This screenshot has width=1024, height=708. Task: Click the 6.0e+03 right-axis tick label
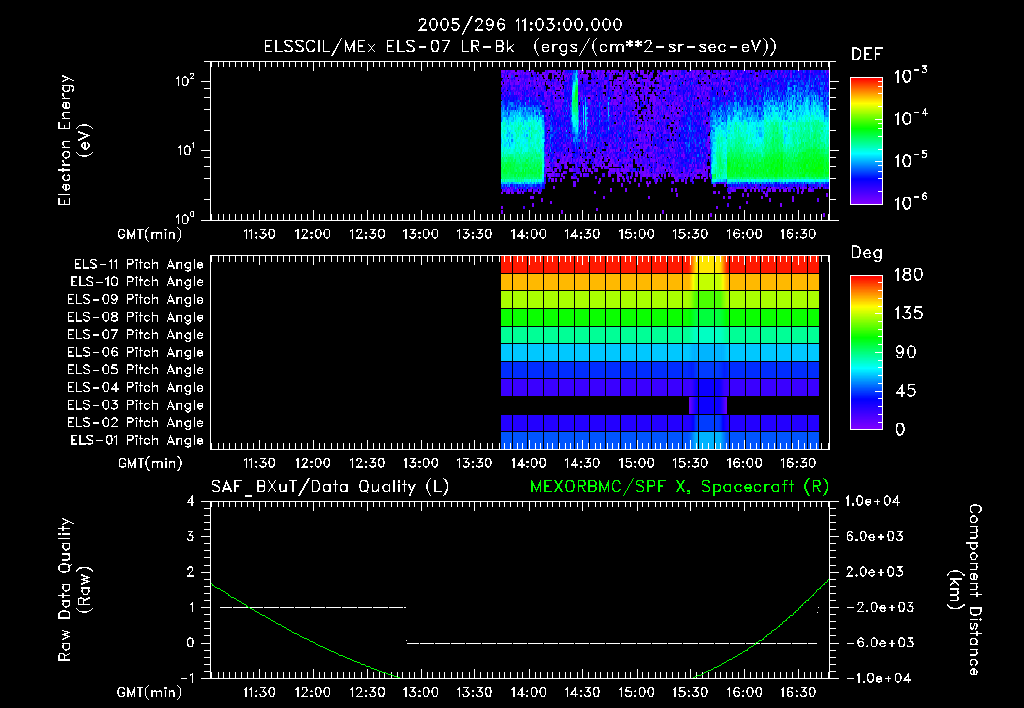pos(875,536)
